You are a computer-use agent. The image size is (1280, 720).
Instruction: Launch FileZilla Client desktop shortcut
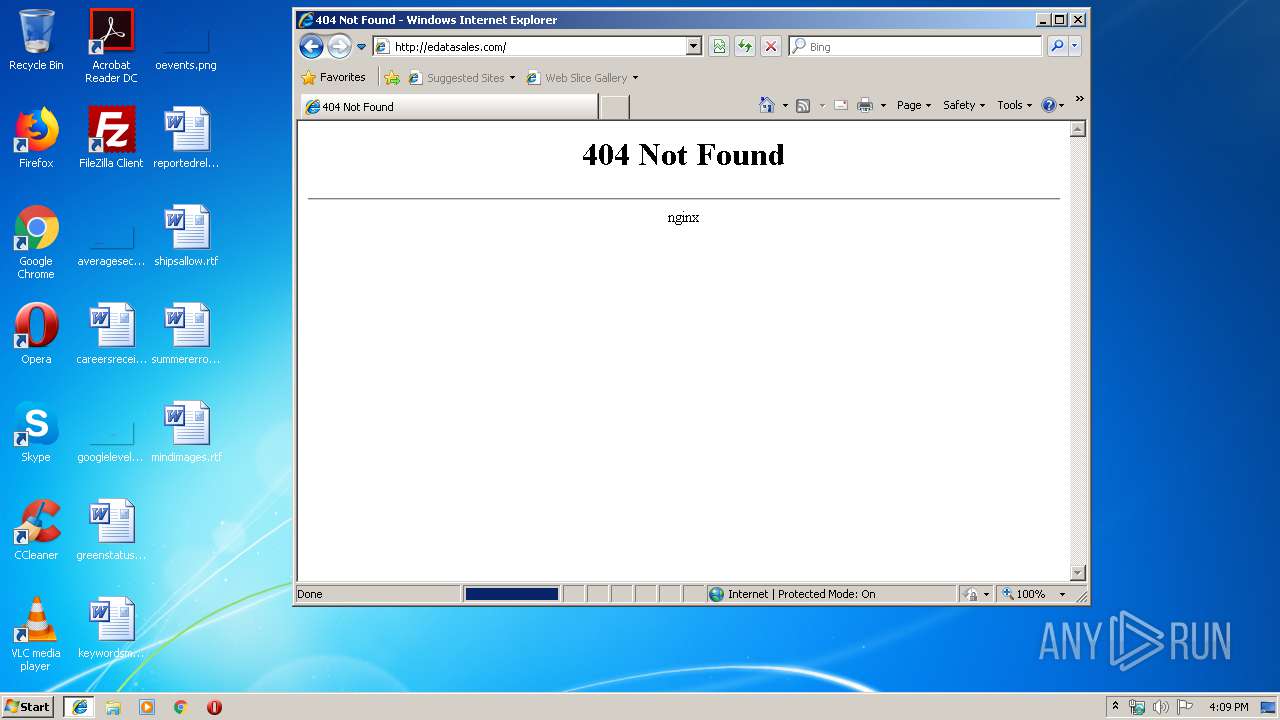(x=111, y=138)
